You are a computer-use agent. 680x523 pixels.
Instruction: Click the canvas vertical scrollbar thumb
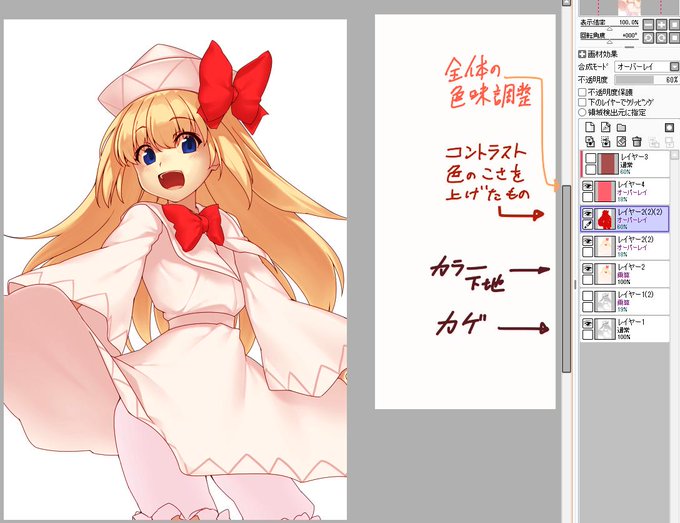coord(566,279)
